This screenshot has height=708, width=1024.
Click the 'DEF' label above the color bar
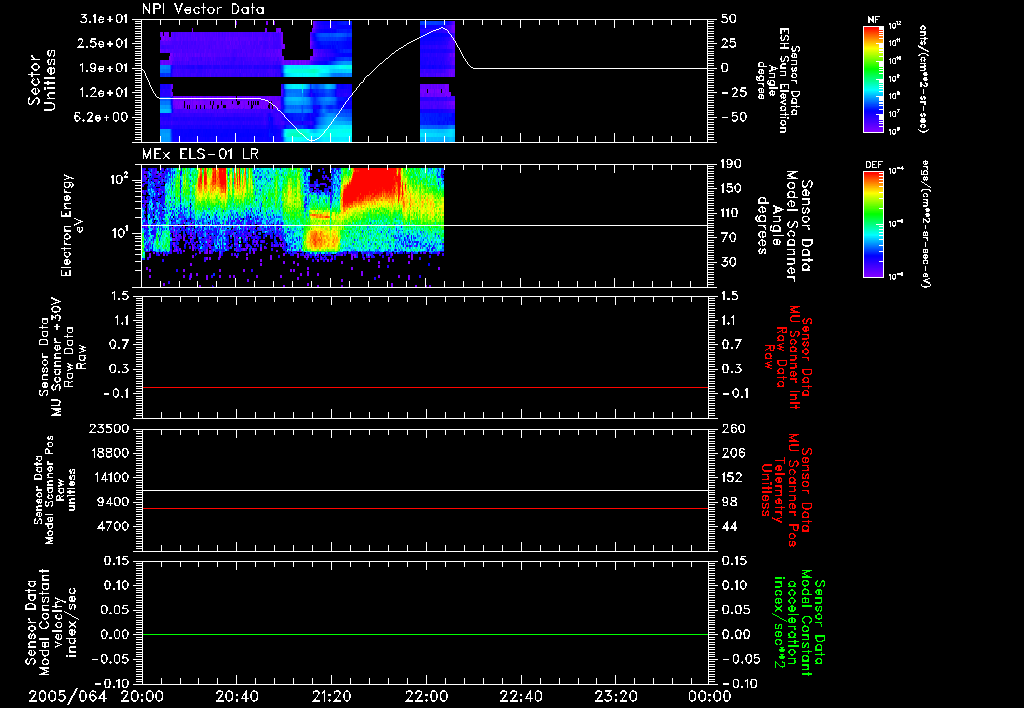pyautogui.click(x=874, y=166)
